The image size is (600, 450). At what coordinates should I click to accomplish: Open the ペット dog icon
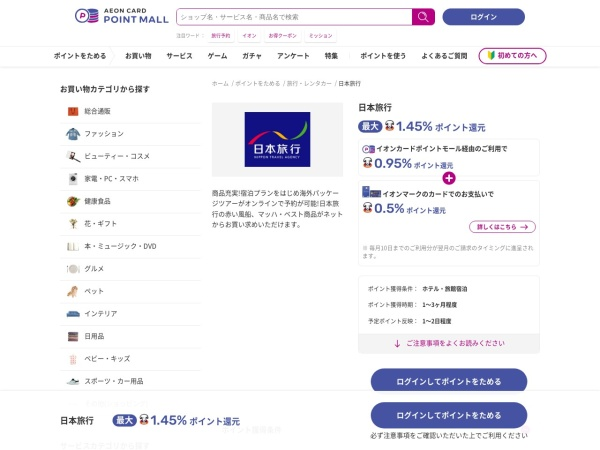pyautogui.click(x=73, y=292)
